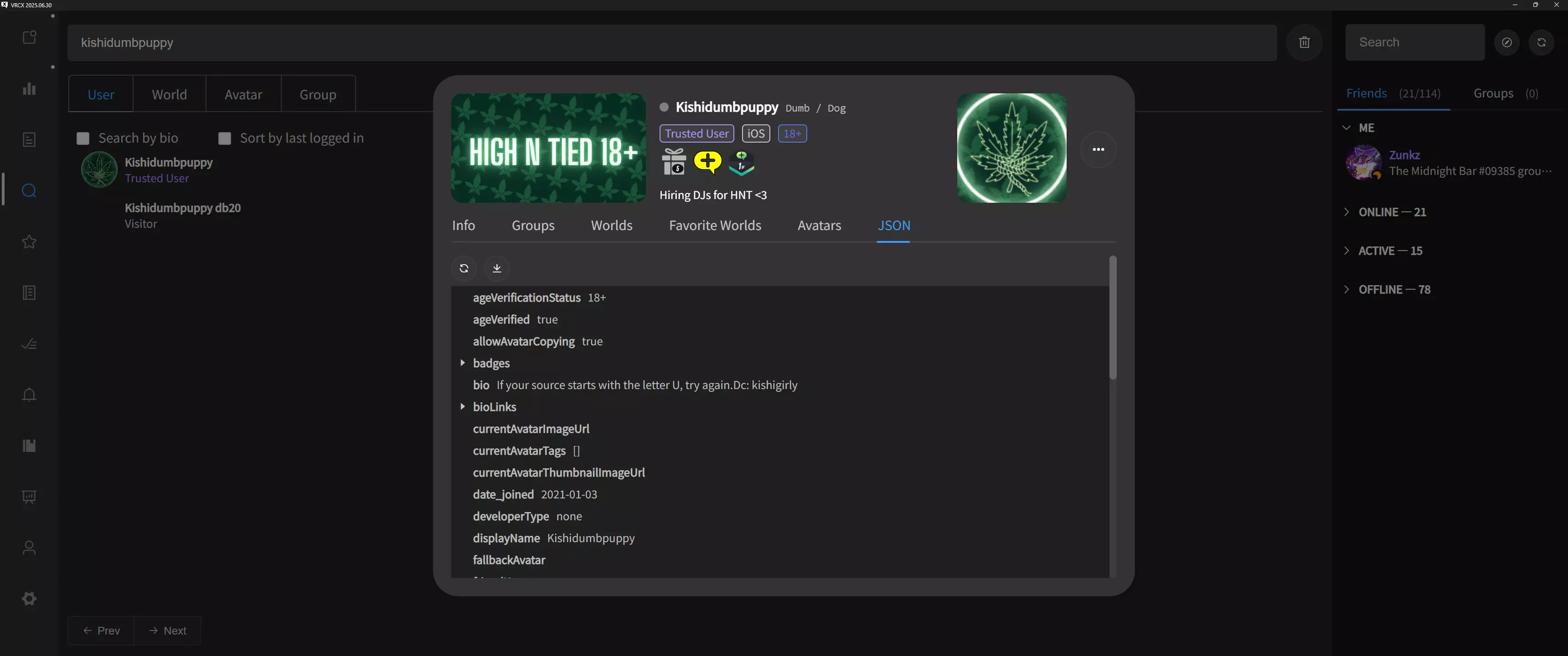The height and width of the screenshot is (656, 1568).
Task: Click the JSON panel vertical scrollbar
Action: pyautogui.click(x=1113, y=318)
